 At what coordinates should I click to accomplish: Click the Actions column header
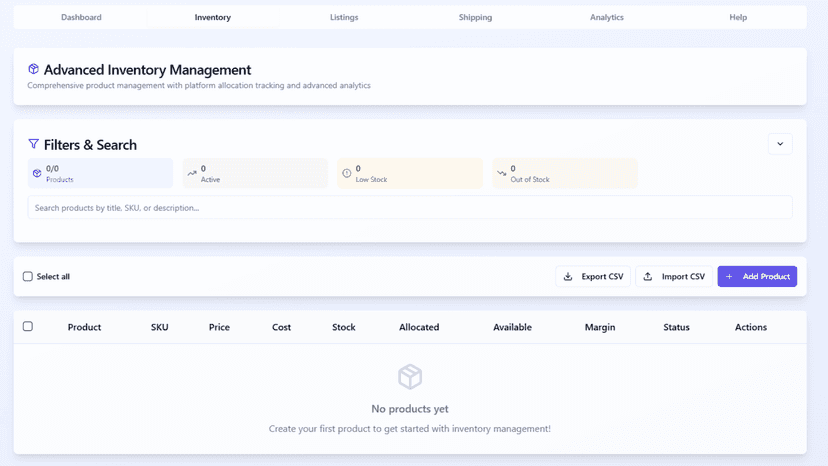pyautogui.click(x=751, y=327)
